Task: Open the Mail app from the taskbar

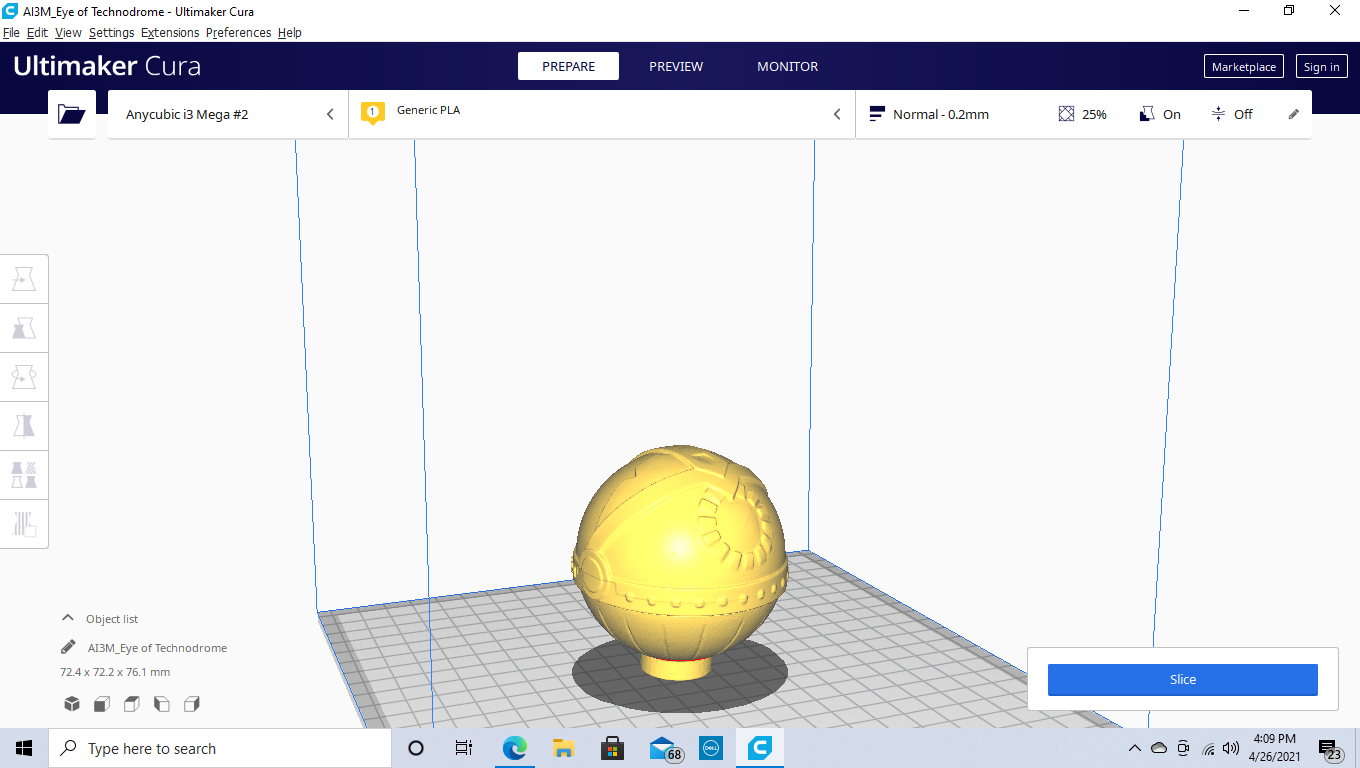Action: coord(664,748)
